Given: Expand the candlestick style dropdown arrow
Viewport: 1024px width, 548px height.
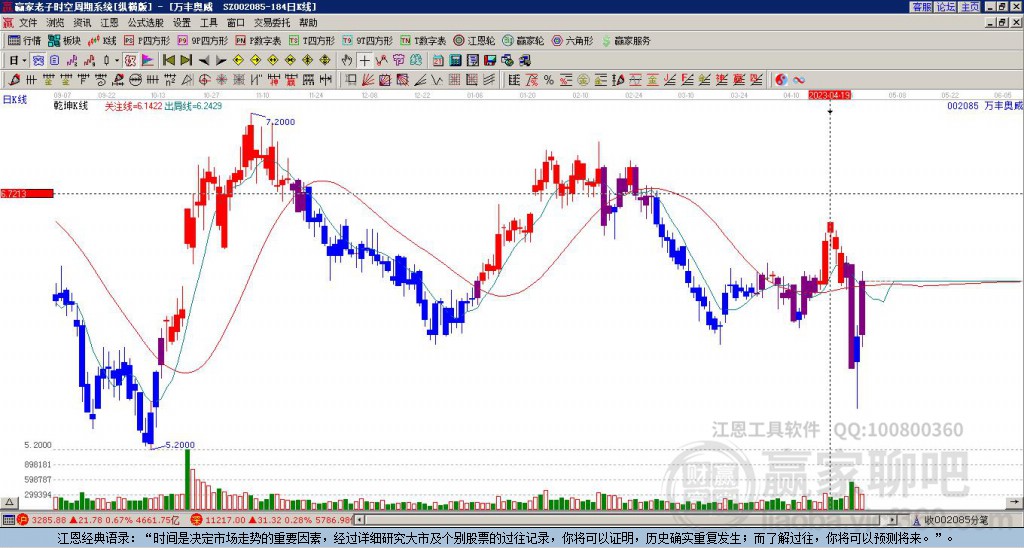Looking at the screenshot, I should coord(117,61).
